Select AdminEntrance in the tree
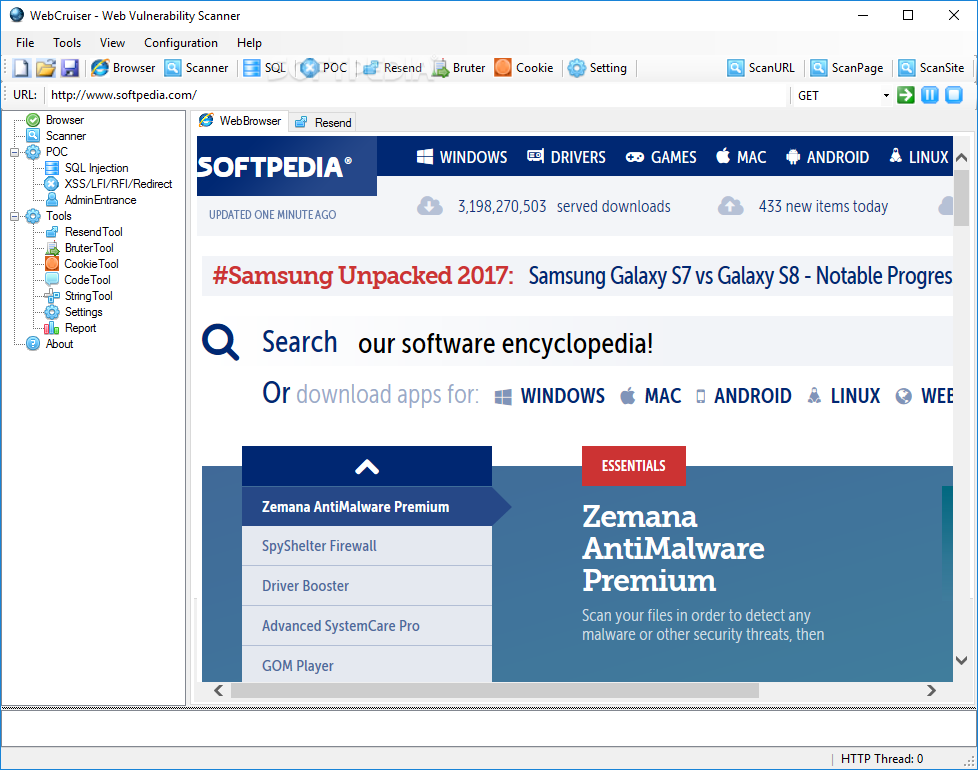Image resolution: width=978 pixels, height=770 pixels. [x=100, y=200]
